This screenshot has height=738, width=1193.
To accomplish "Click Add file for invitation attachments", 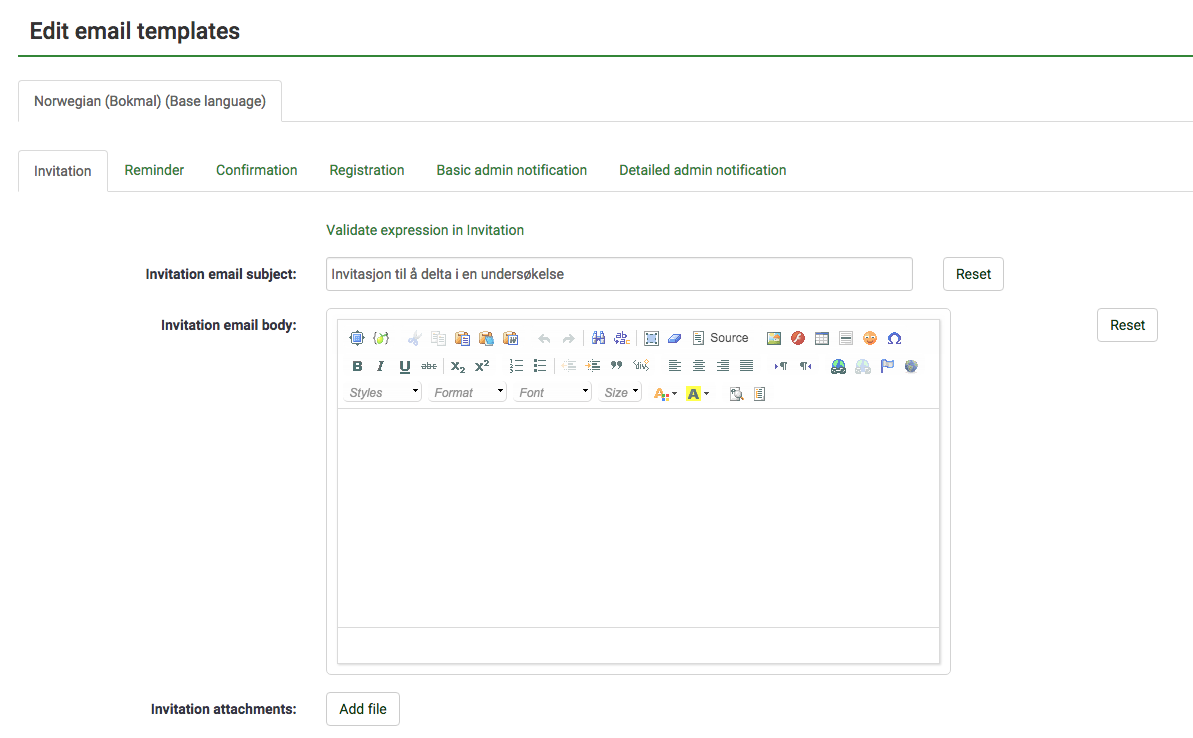I will click(x=362, y=709).
